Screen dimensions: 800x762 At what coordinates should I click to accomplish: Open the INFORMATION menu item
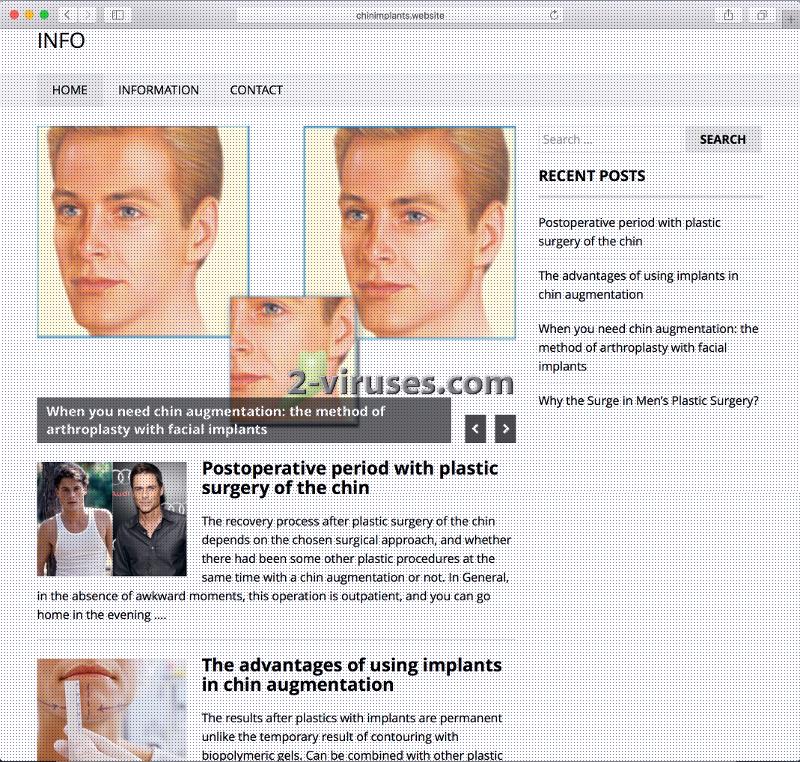[158, 90]
